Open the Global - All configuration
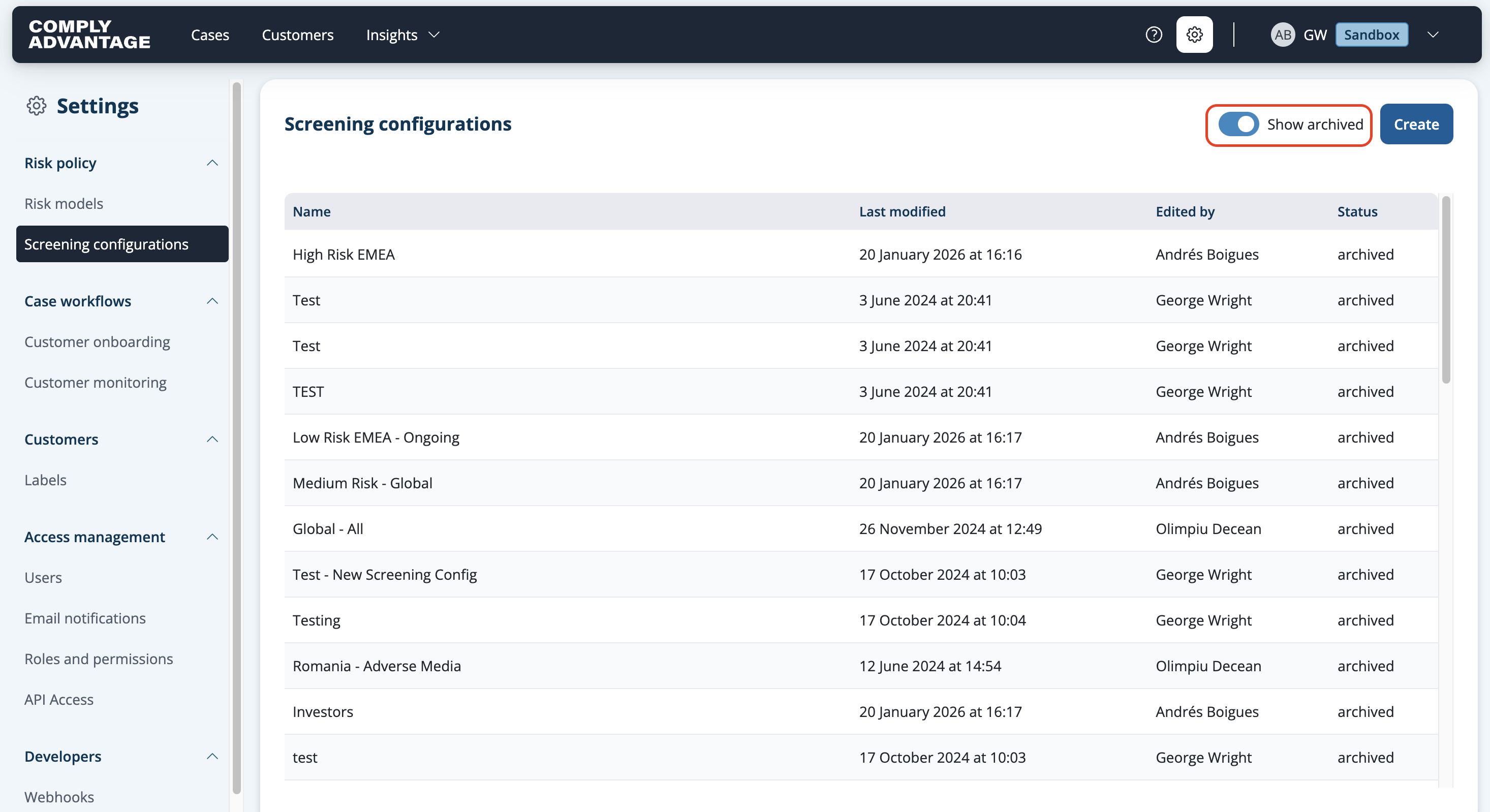1490x812 pixels. [x=861, y=528]
